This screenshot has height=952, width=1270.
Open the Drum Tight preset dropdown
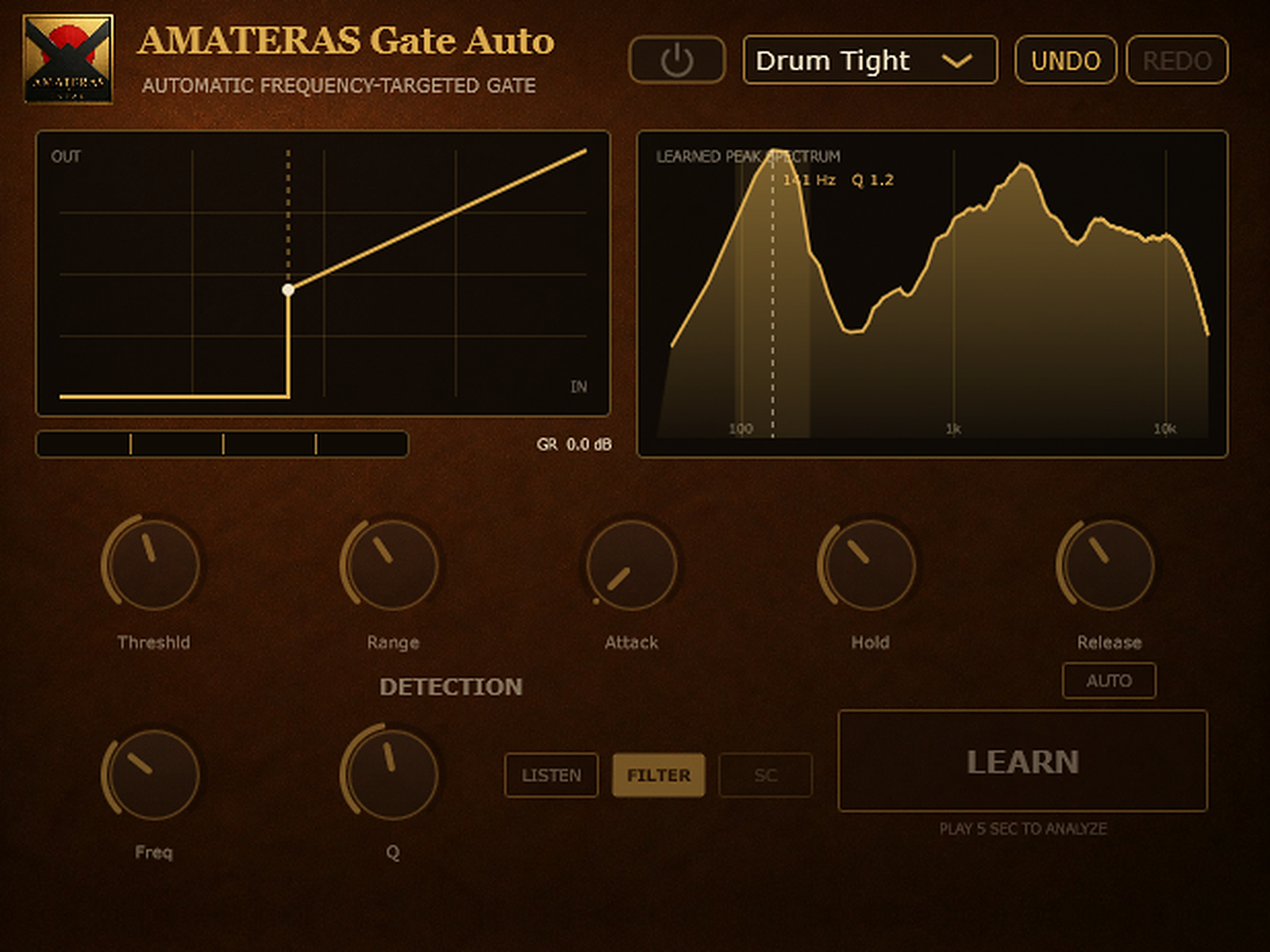pyautogui.click(x=870, y=59)
